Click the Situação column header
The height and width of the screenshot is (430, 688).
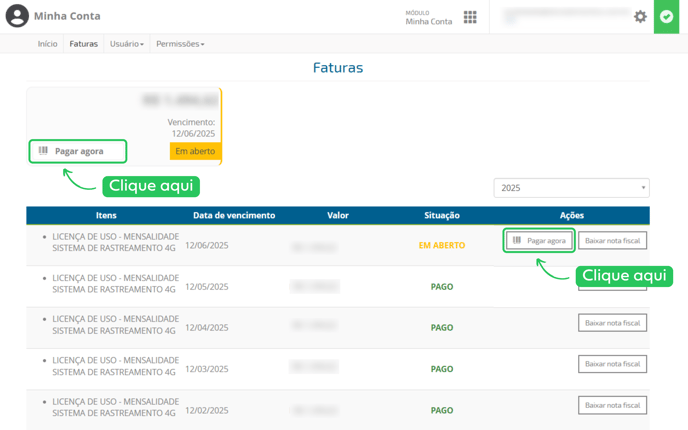coord(442,215)
